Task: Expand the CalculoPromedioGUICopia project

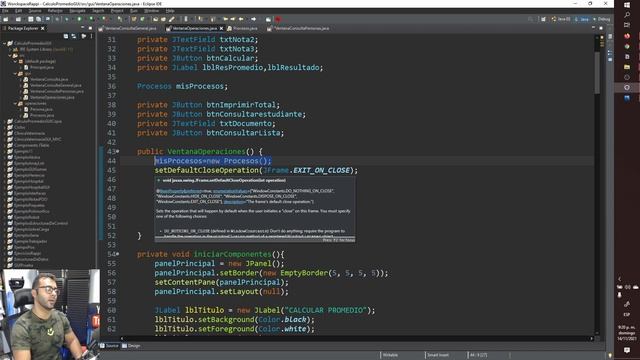Action: click(x=4, y=122)
